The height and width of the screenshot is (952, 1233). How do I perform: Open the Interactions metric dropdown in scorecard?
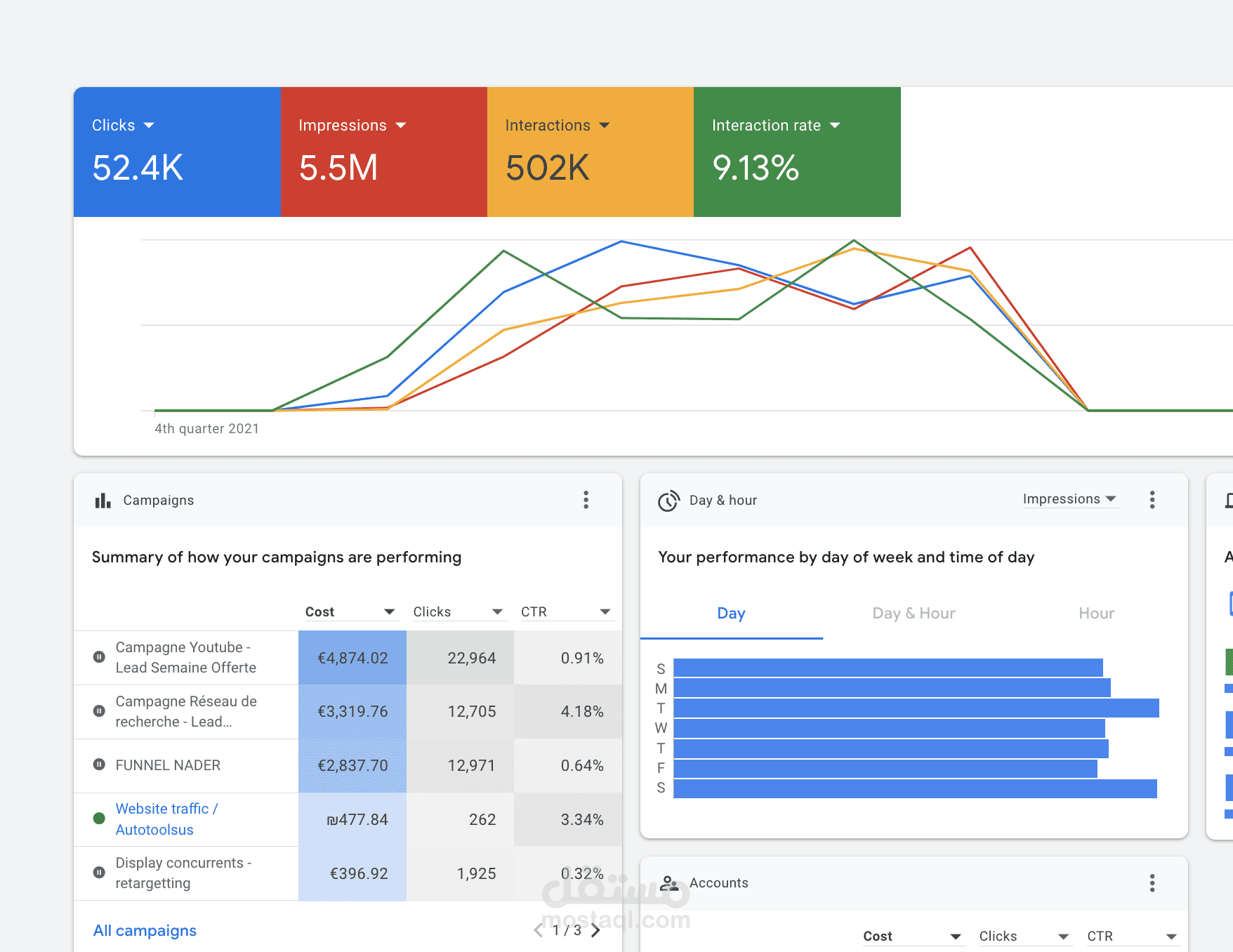pyautogui.click(x=558, y=125)
